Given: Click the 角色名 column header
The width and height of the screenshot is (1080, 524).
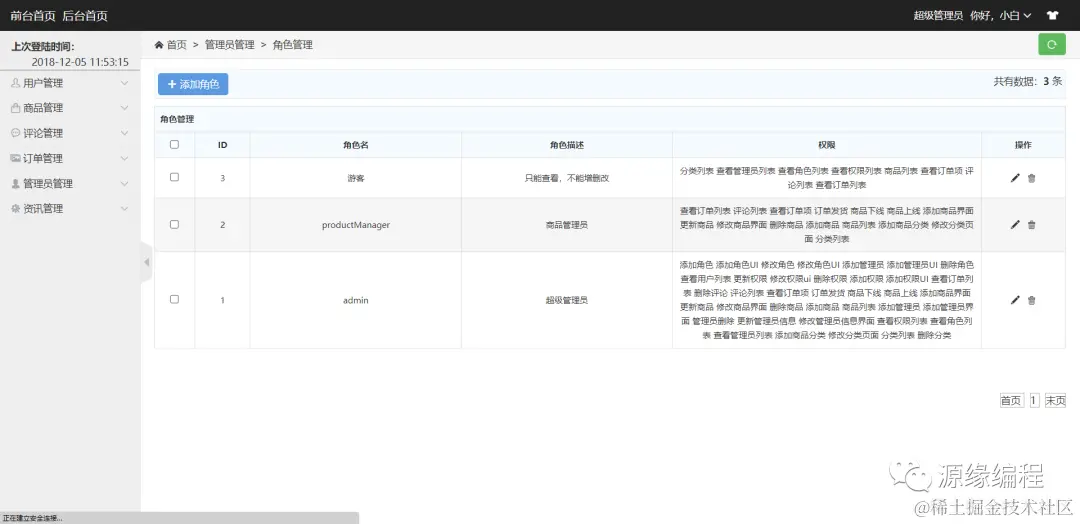Looking at the screenshot, I should pos(355,145).
